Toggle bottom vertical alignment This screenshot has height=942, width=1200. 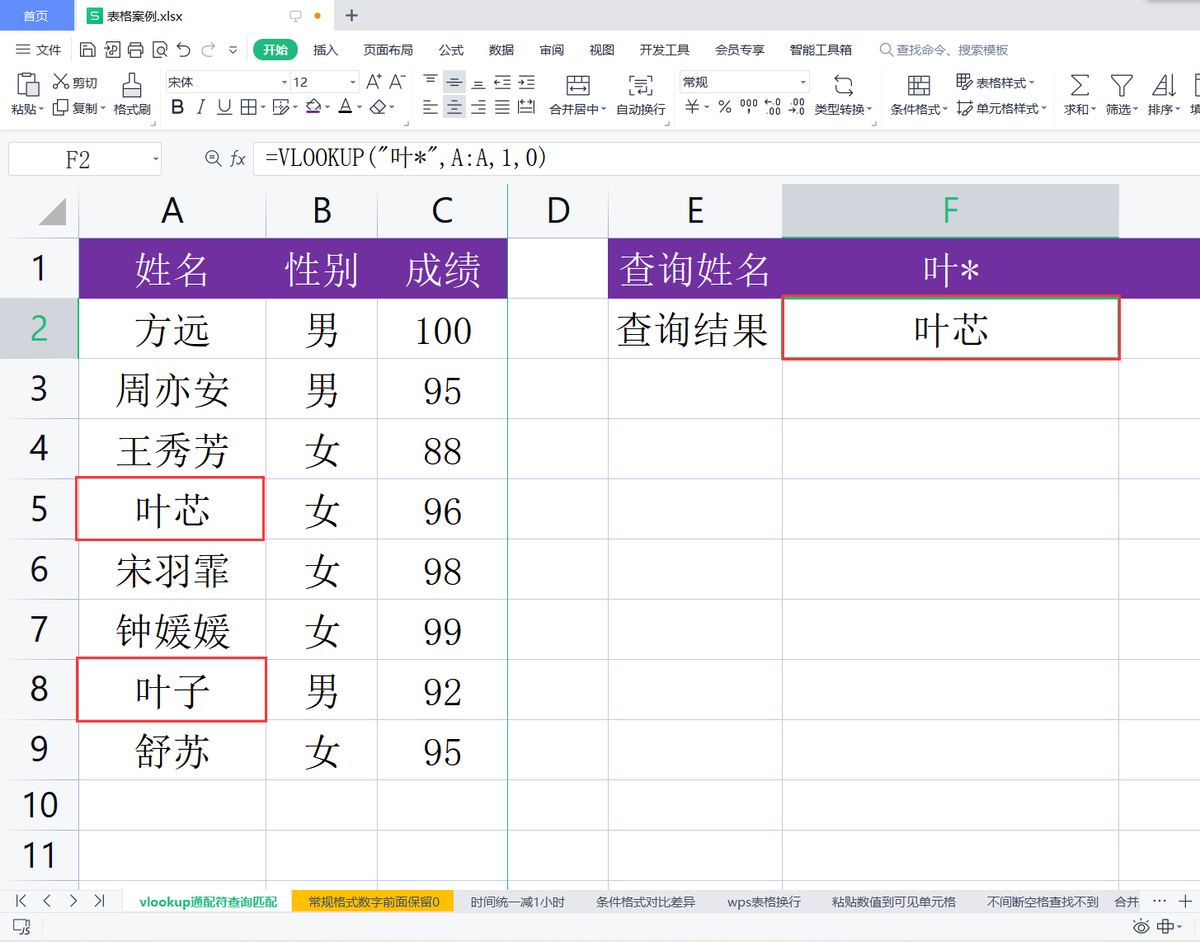tap(478, 82)
